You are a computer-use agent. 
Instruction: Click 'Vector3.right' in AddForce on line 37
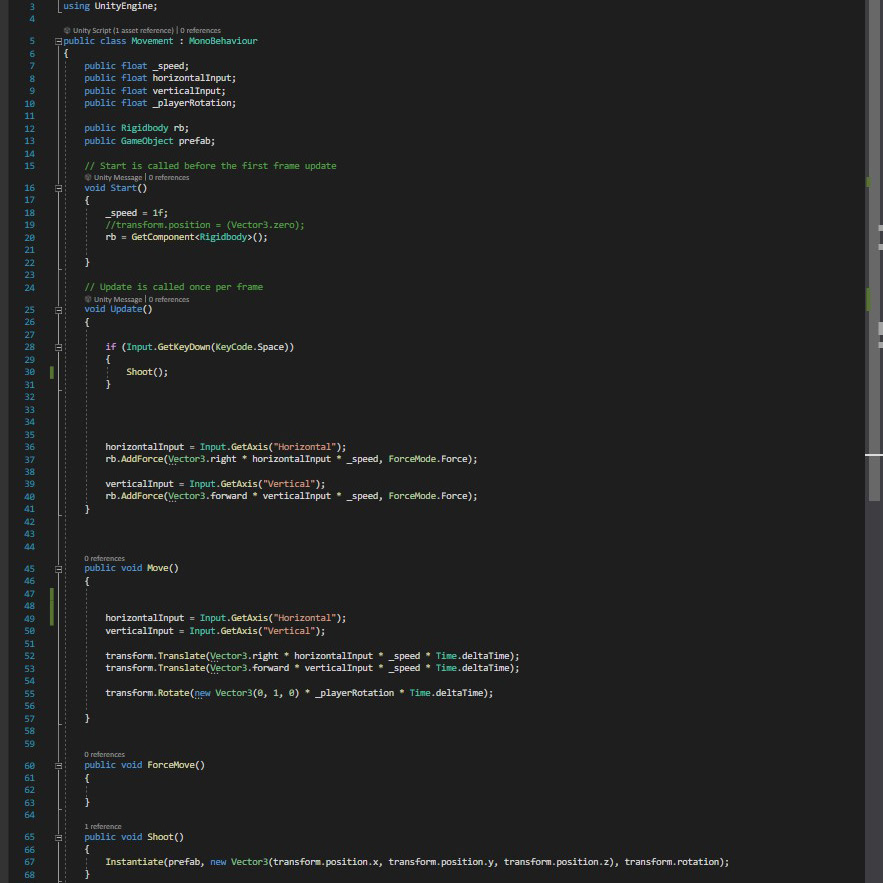pos(202,460)
